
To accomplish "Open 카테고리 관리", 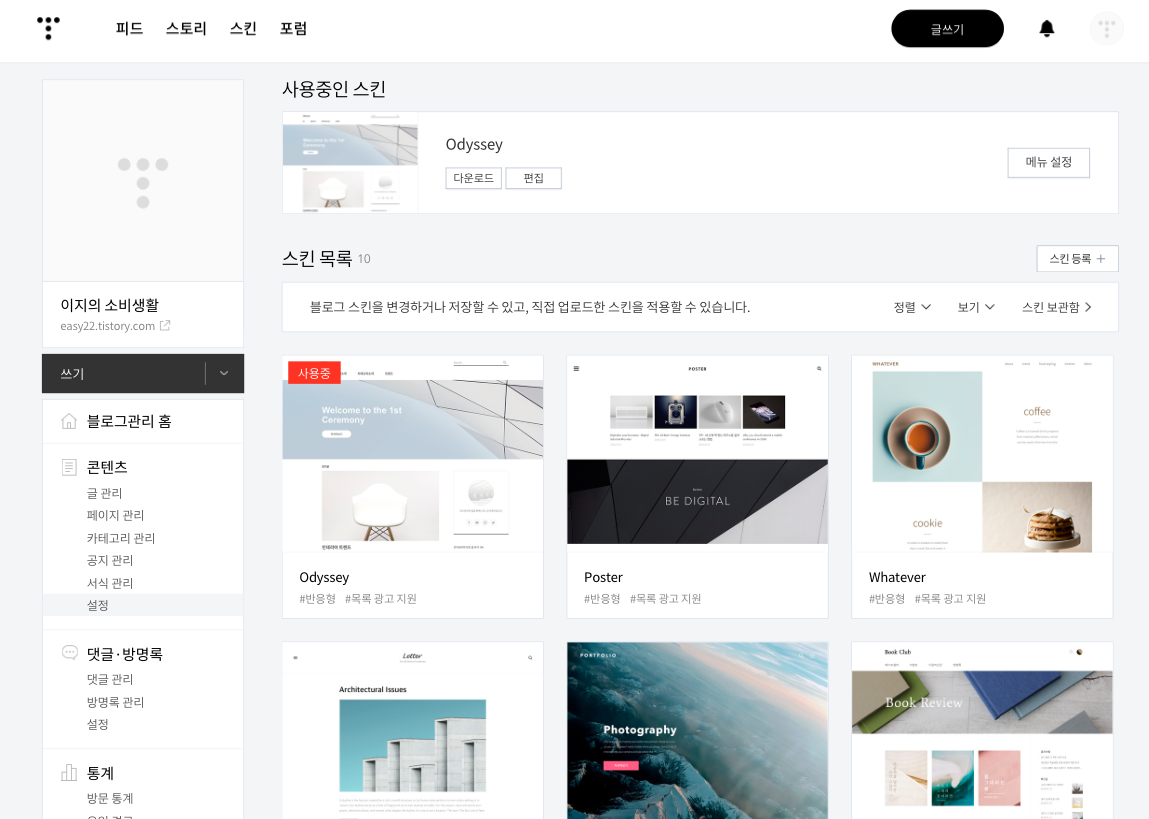I will click(121, 538).
